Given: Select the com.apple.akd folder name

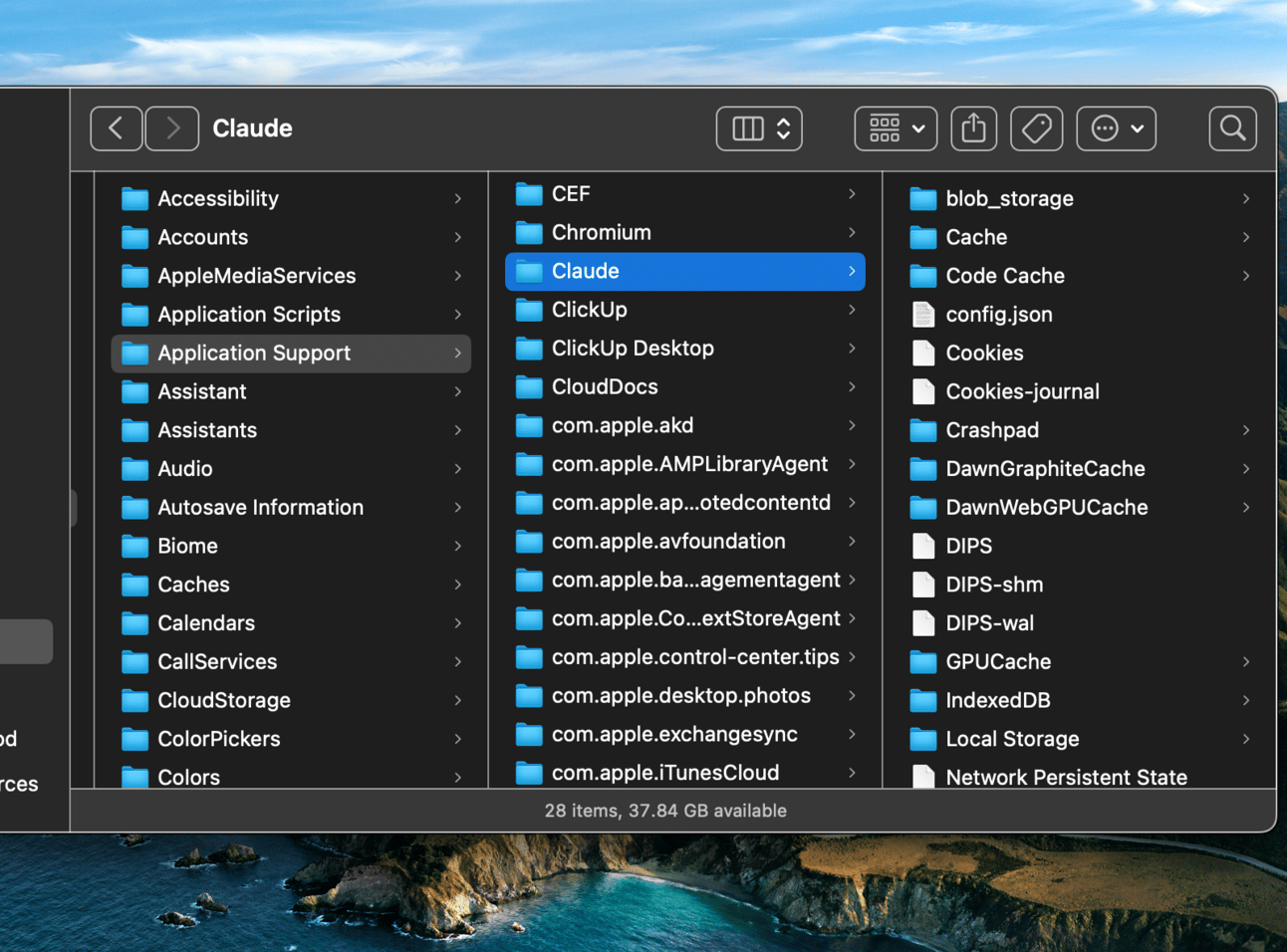Looking at the screenshot, I should [x=623, y=425].
